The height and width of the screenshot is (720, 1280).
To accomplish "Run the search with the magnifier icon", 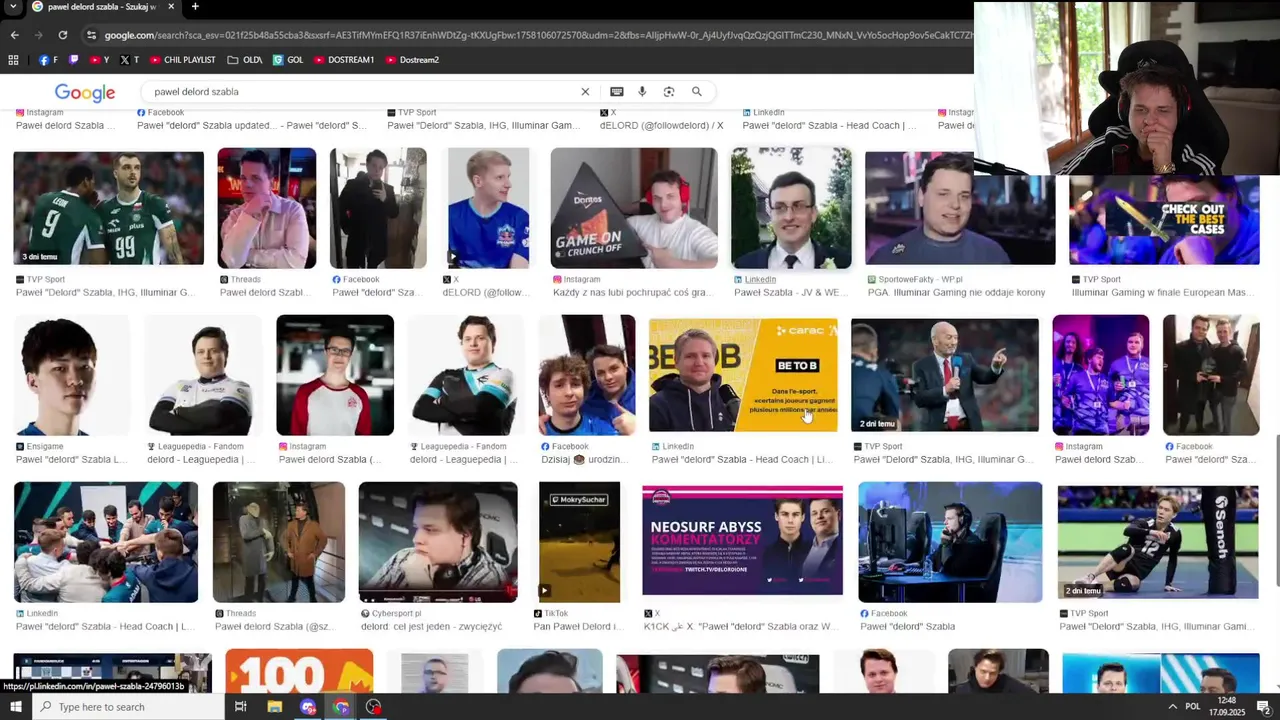I will click(697, 91).
